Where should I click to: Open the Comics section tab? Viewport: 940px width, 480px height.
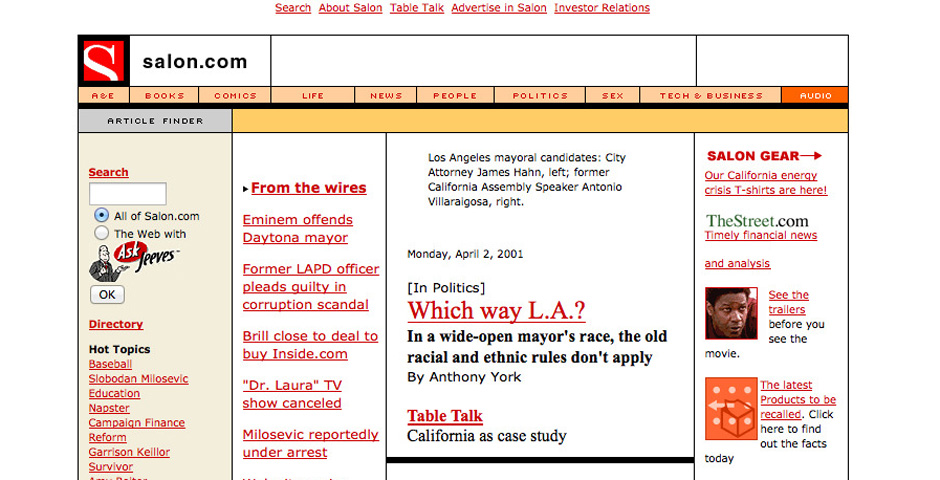235,95
